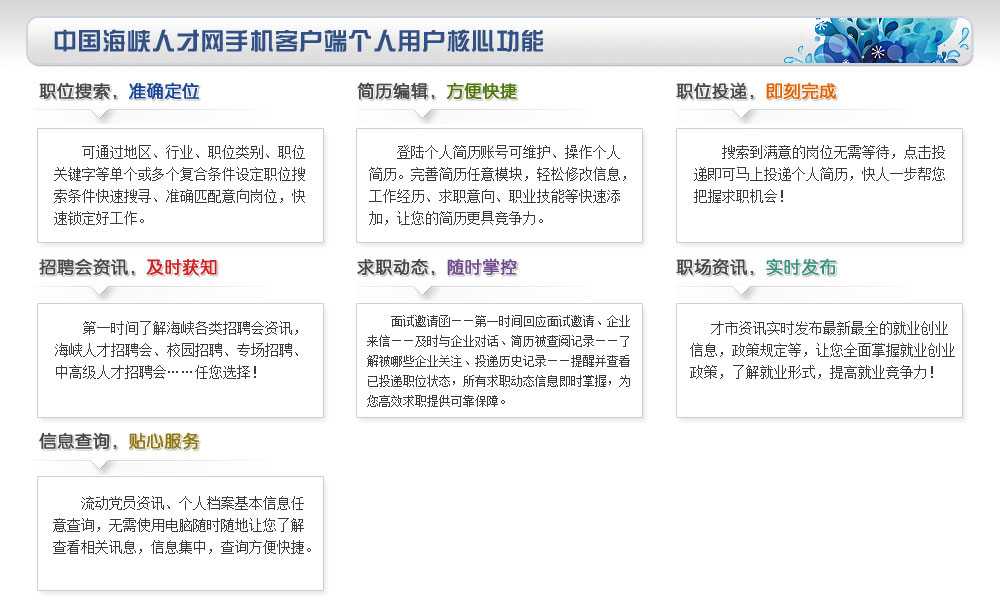The height and width of the screenshot is (606, 1000).
Task: Click the description box starting 可通过地区、行业
Action: tap(180, 186)
